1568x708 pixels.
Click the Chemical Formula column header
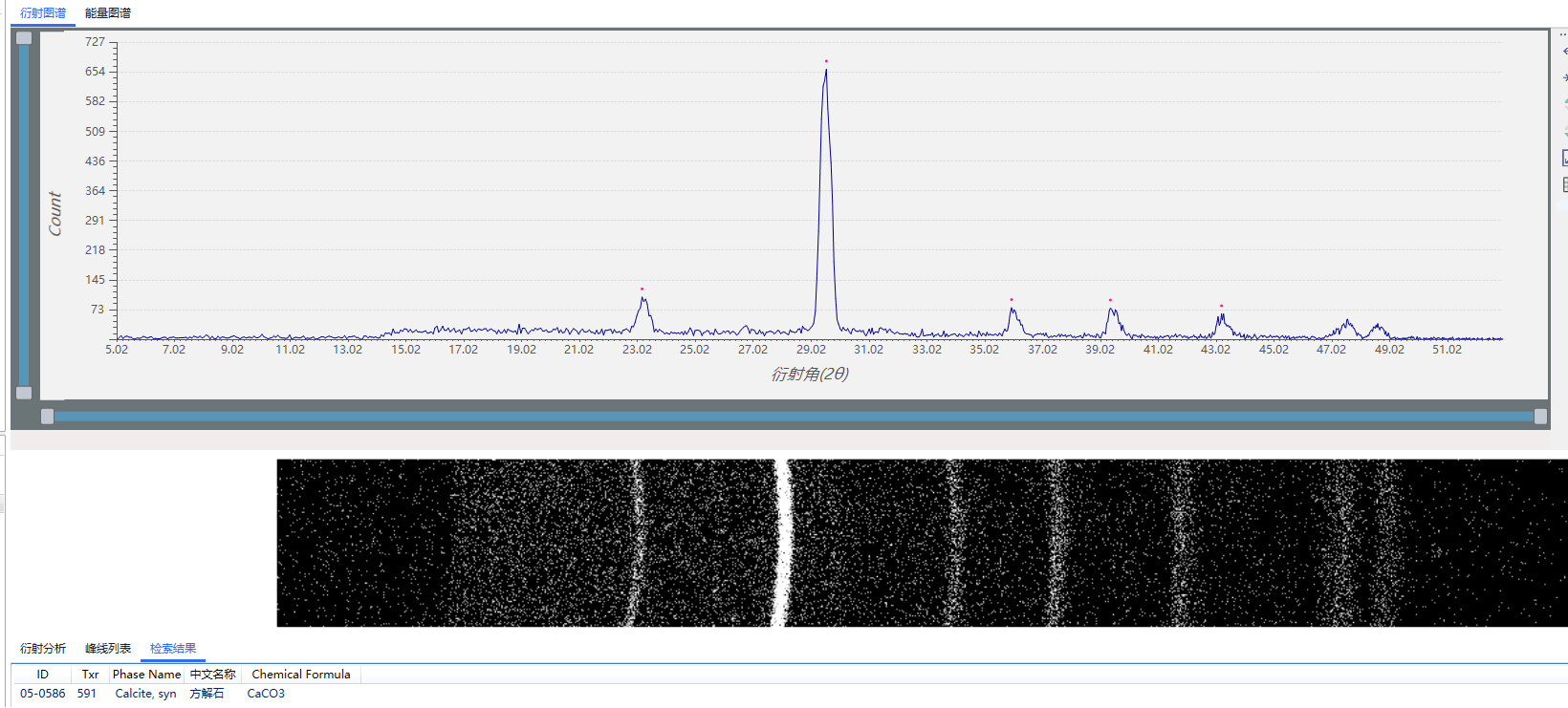coord(300,675)
